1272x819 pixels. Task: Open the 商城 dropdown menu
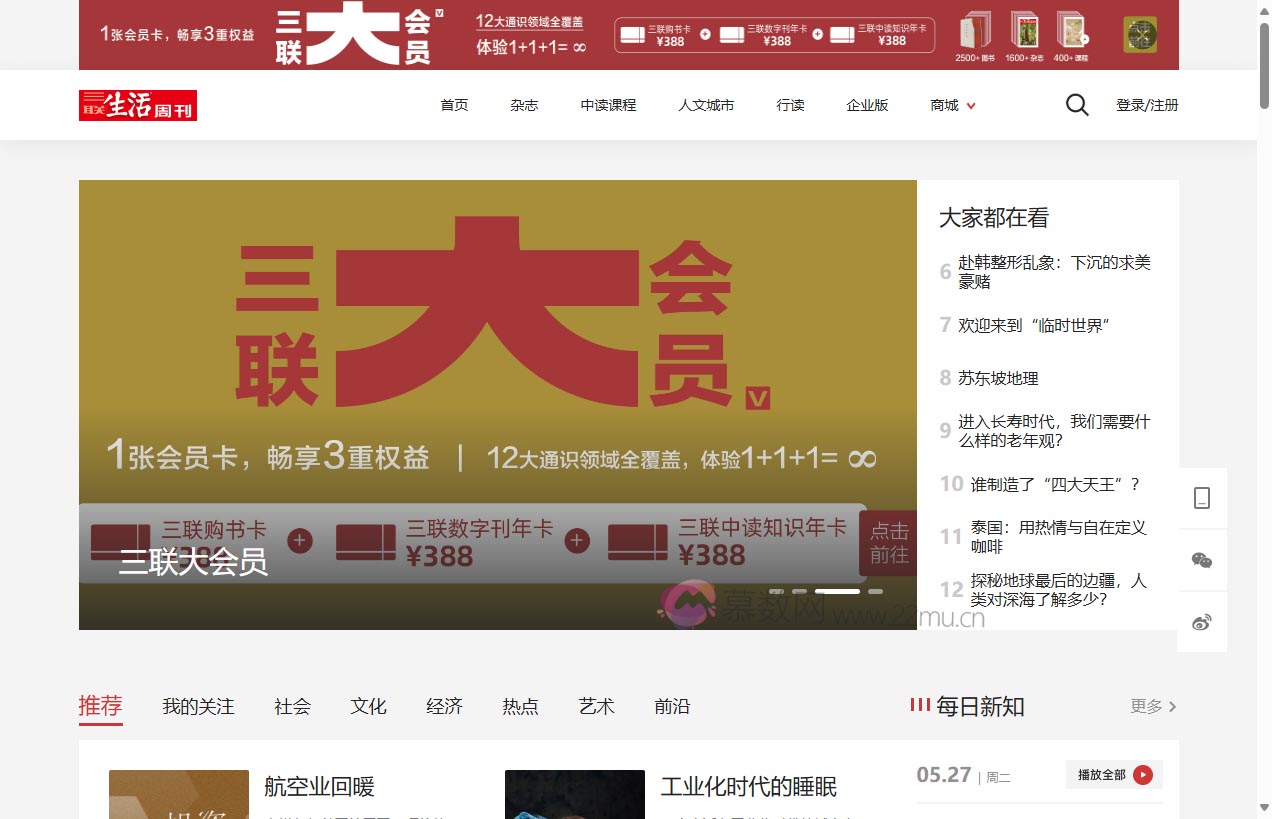coord(950,104)
